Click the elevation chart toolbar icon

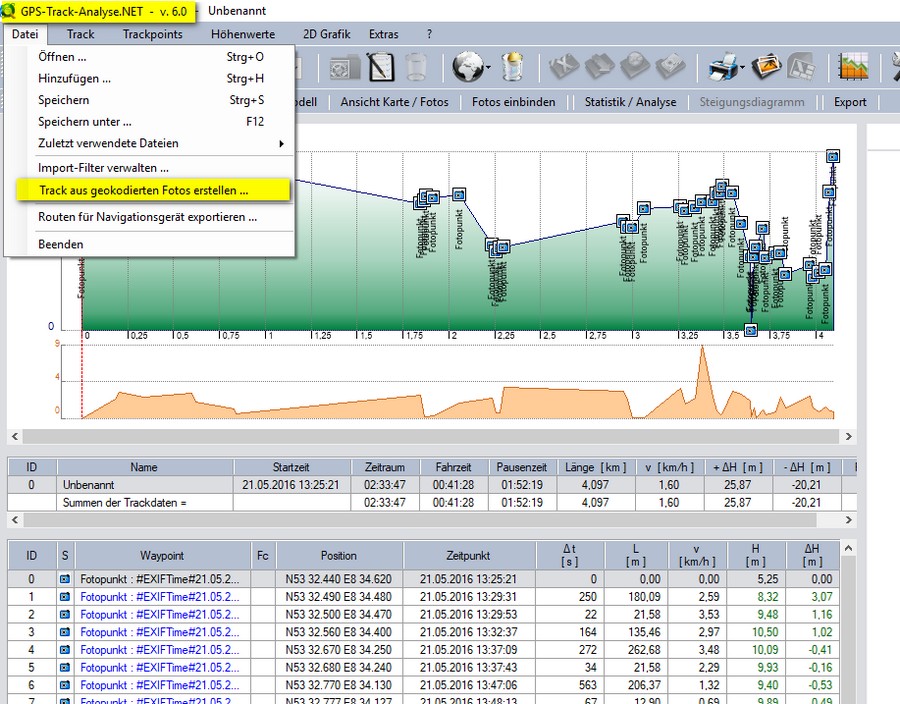pos(853,67)
